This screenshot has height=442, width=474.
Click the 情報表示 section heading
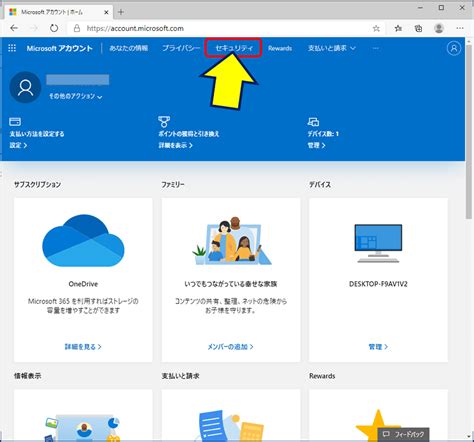[27, 376]
